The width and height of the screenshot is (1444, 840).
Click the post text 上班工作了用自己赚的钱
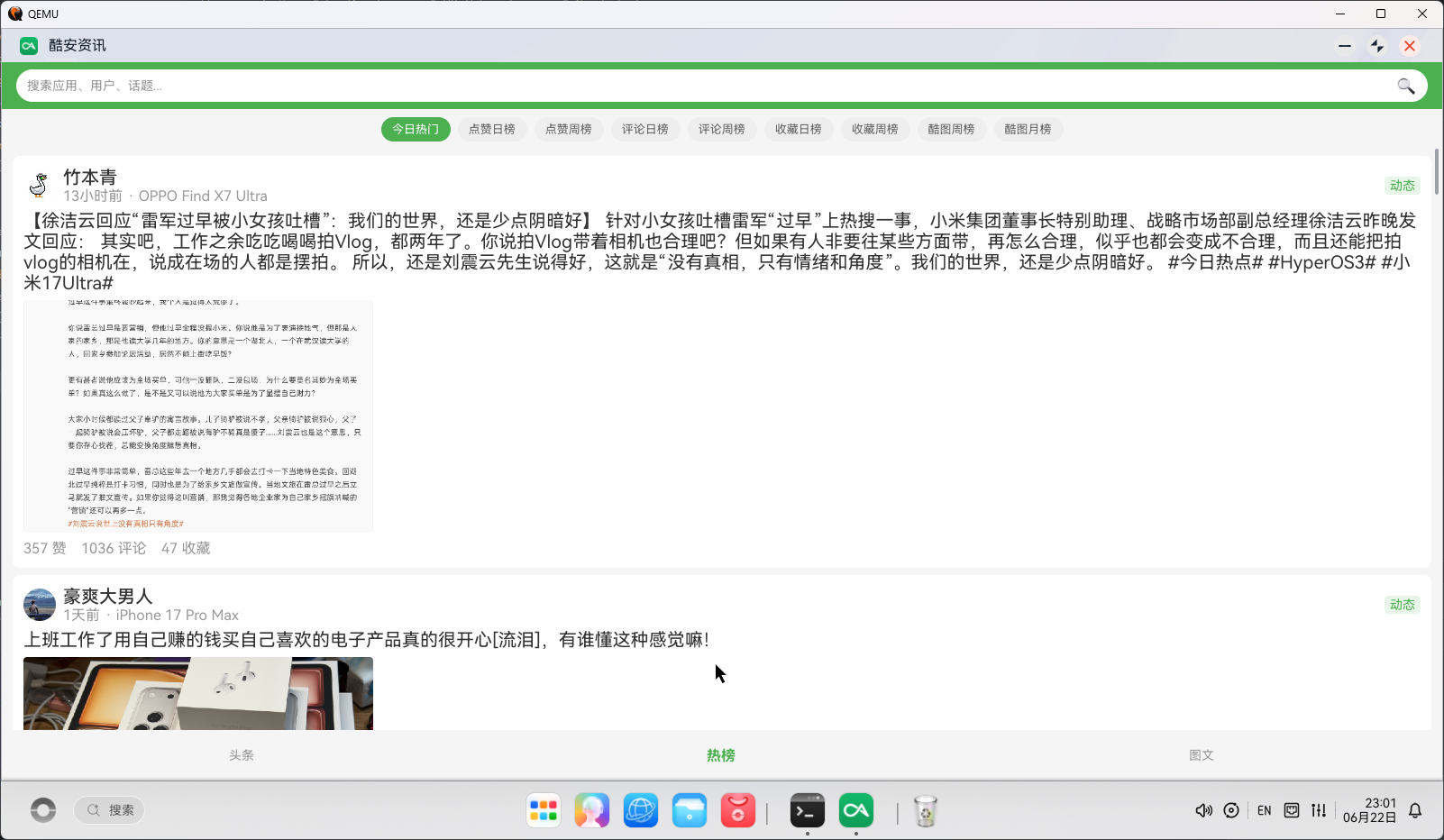click(x=366, y=639)
